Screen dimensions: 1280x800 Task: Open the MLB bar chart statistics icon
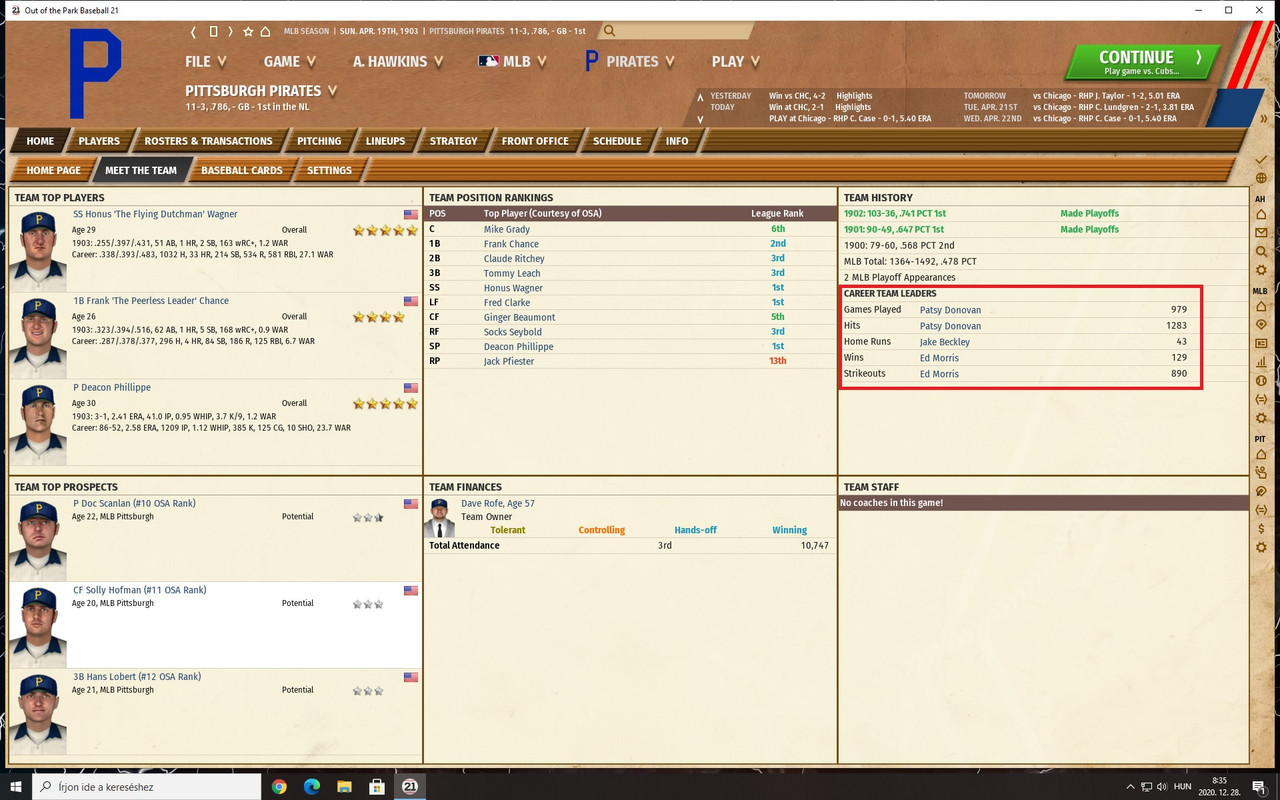pyautogui.click(x=1261, y=362)
